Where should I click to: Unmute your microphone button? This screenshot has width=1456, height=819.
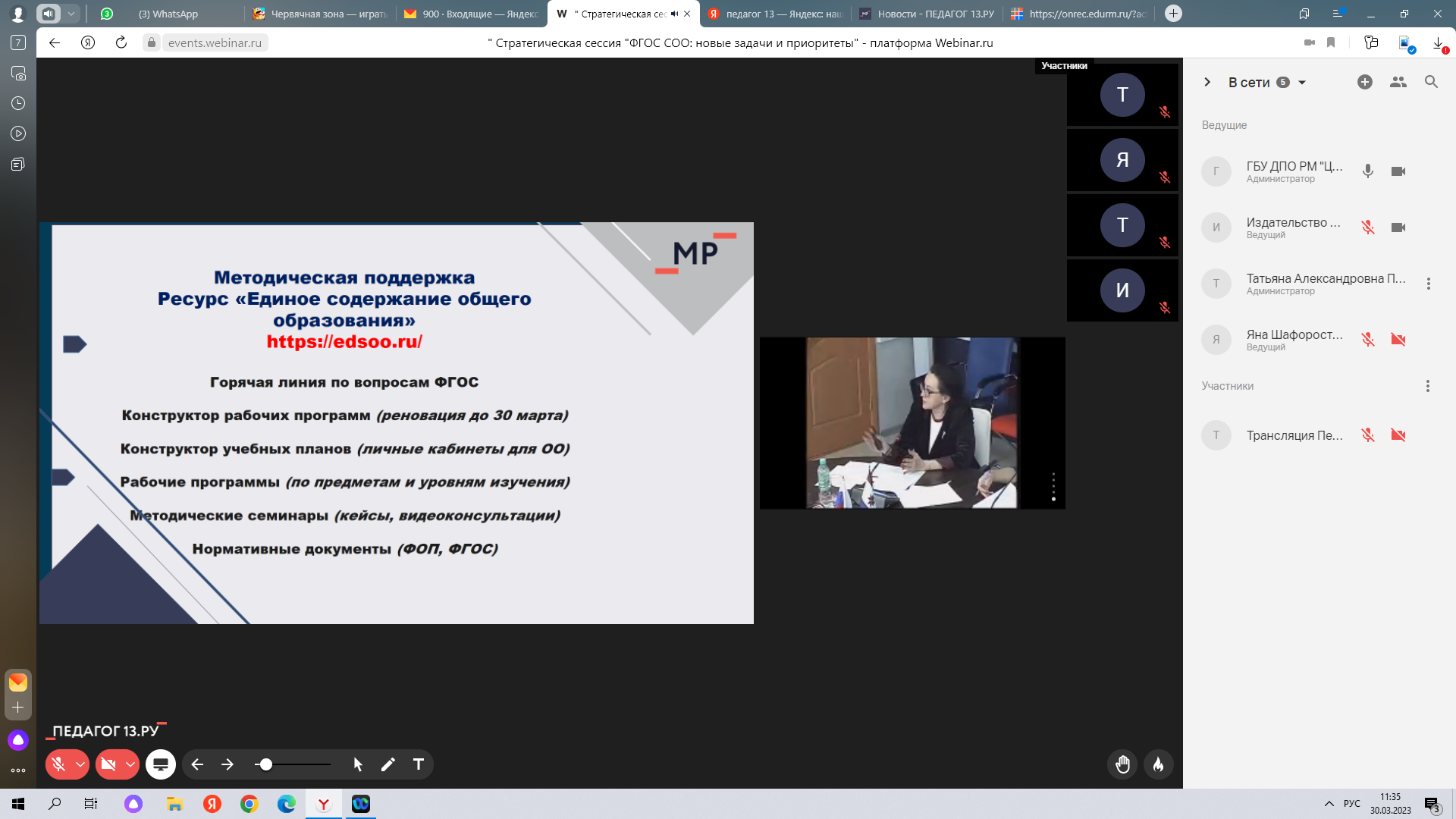point(59,764)
